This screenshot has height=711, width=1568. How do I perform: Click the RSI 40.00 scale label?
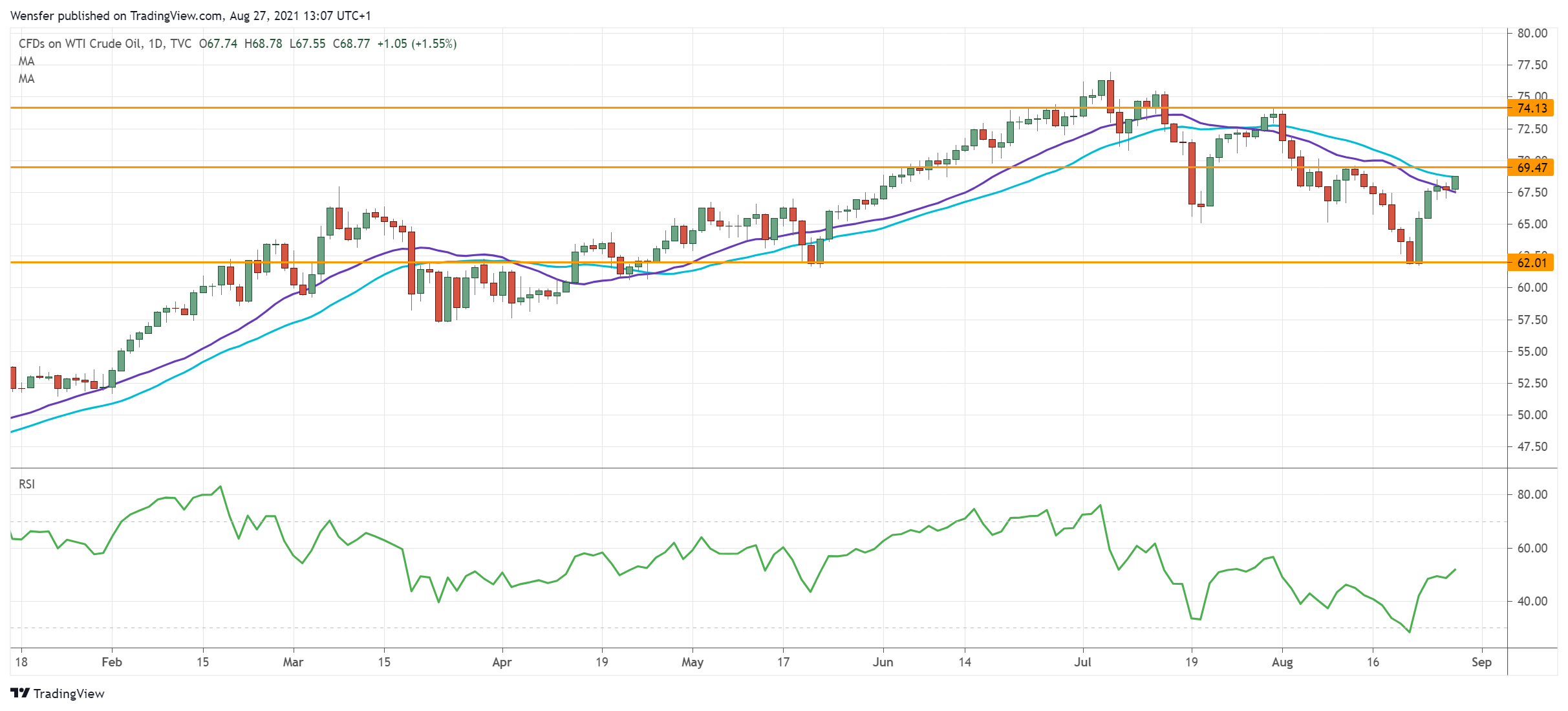click(x=1532, y=601)
